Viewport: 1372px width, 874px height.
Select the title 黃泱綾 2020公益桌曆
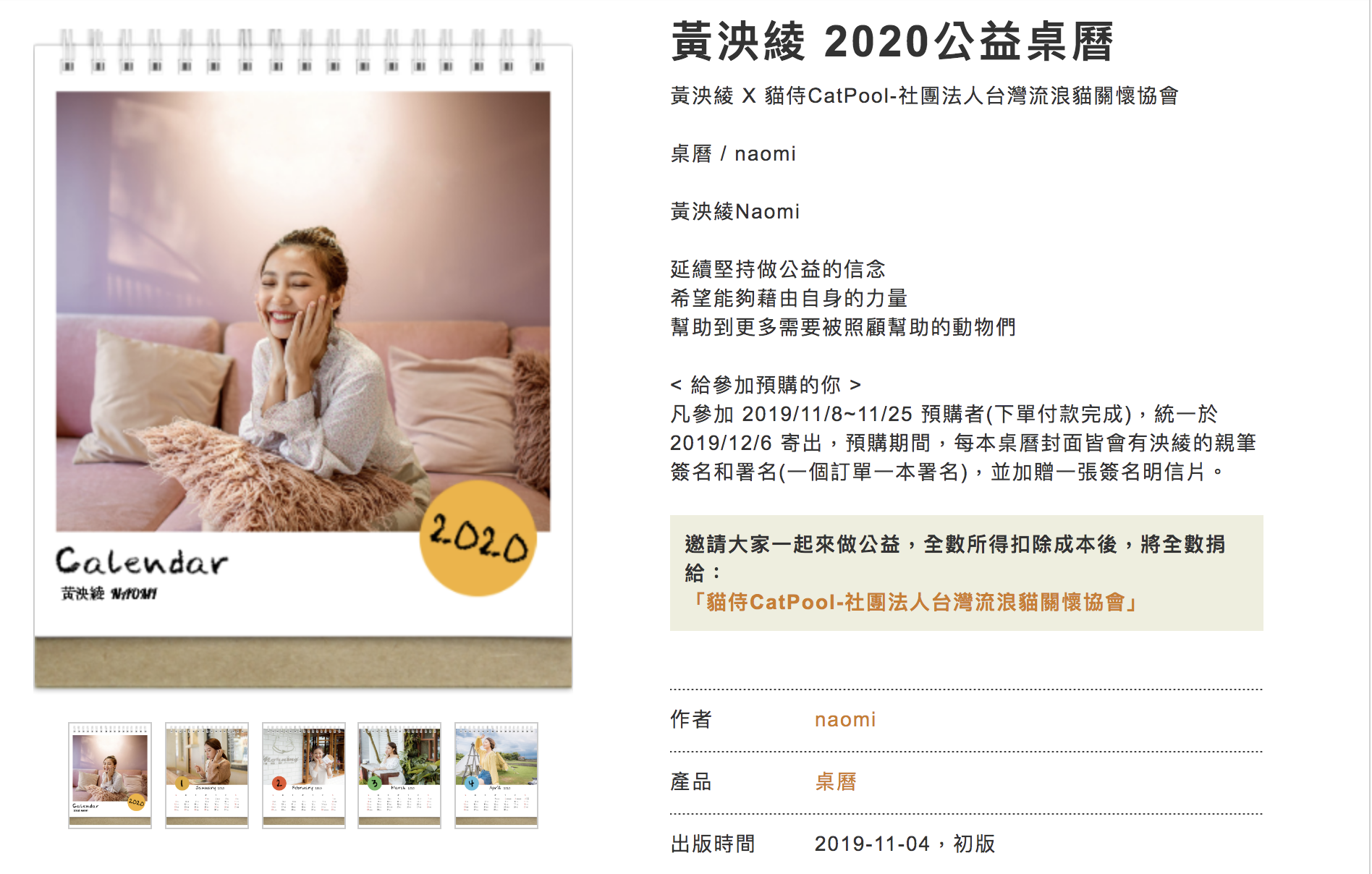892,42
